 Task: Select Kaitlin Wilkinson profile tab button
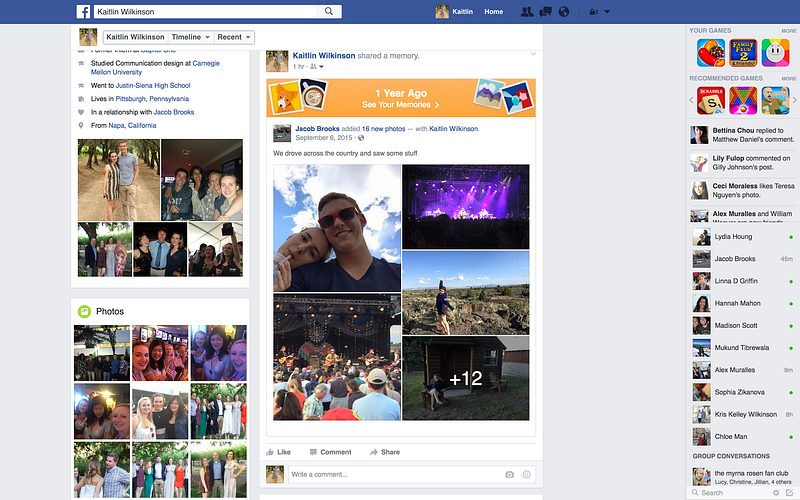135,37
